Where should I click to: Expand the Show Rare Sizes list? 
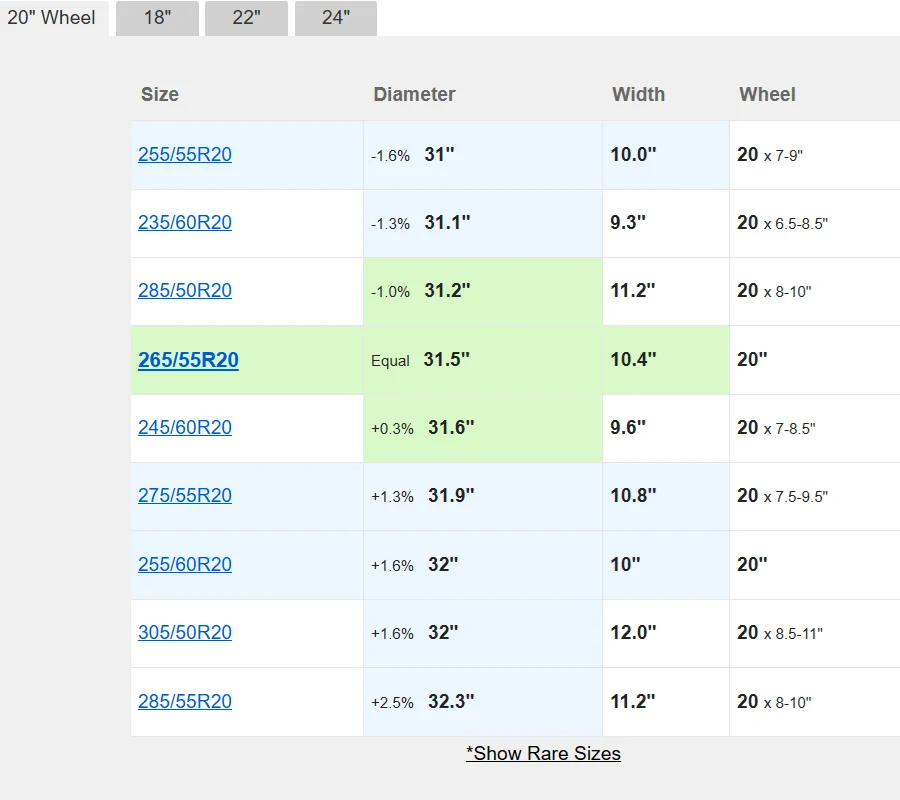[x=543, y=754]
